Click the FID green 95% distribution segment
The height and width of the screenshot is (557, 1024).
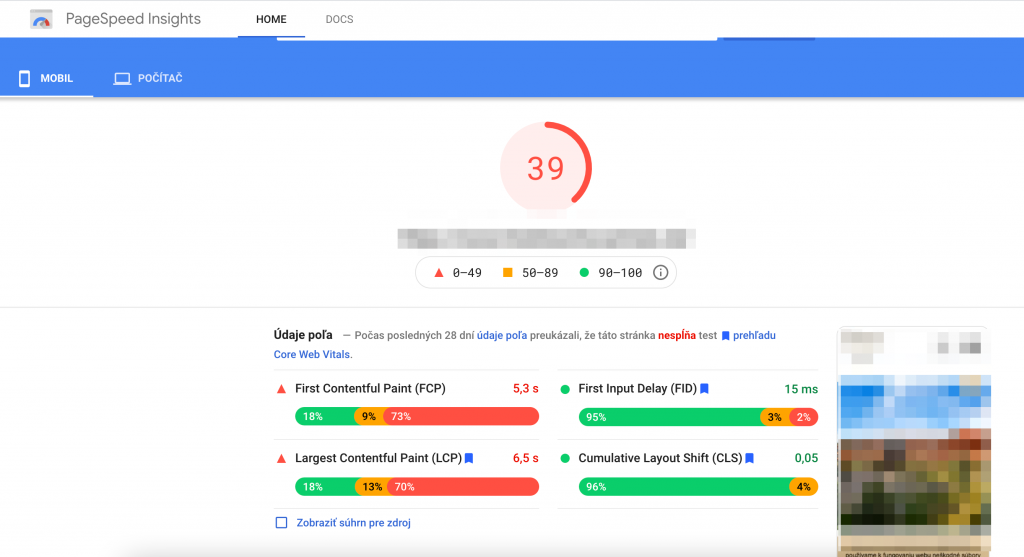point(670,417)
